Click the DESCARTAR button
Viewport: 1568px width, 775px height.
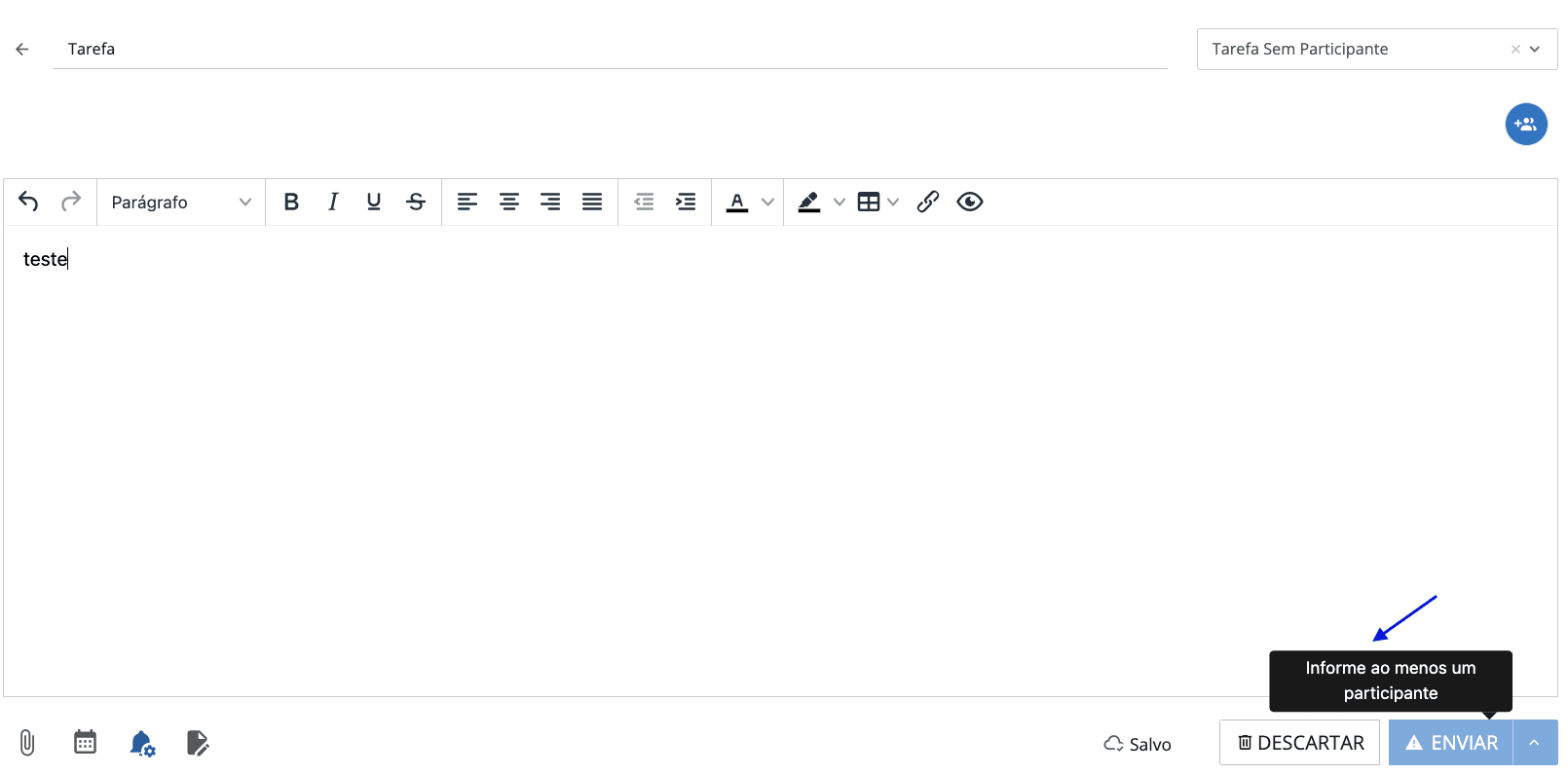(1299, 743)
